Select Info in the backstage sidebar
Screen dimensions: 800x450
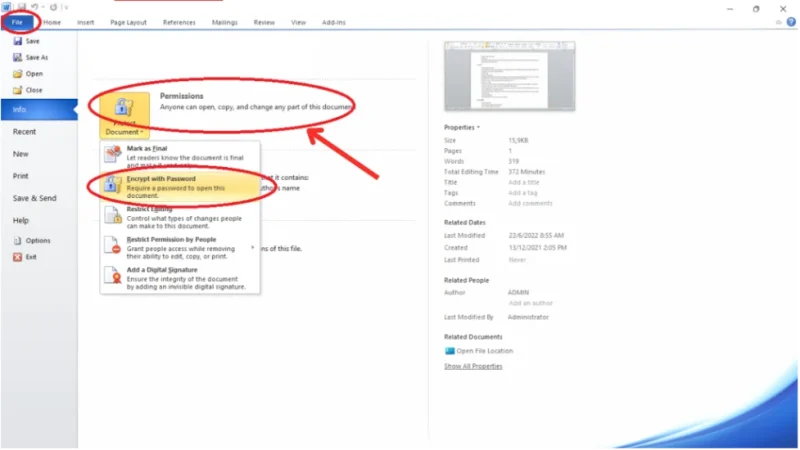(x=39, y=110)
